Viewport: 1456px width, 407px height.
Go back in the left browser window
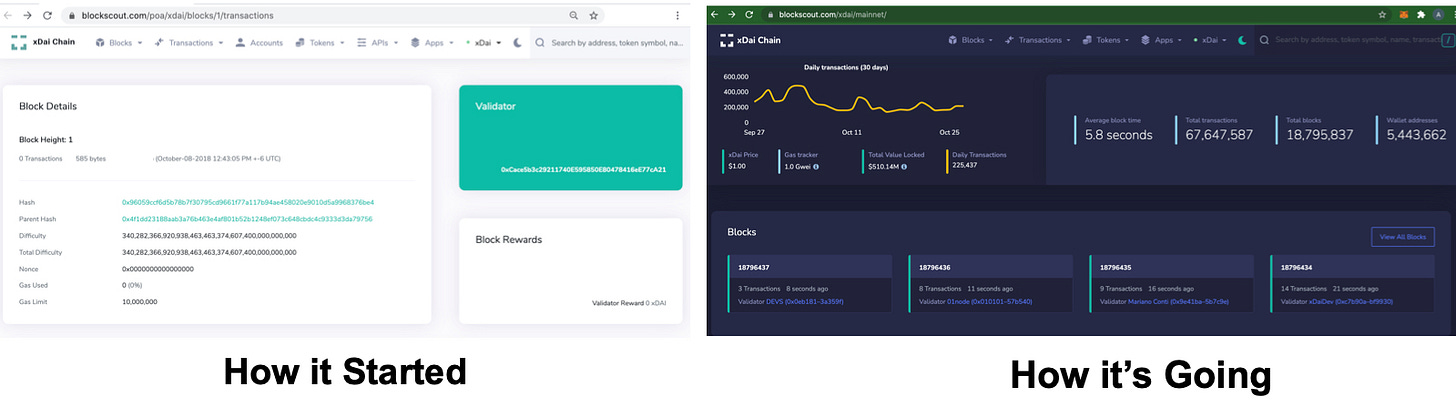tap(9, 16)
